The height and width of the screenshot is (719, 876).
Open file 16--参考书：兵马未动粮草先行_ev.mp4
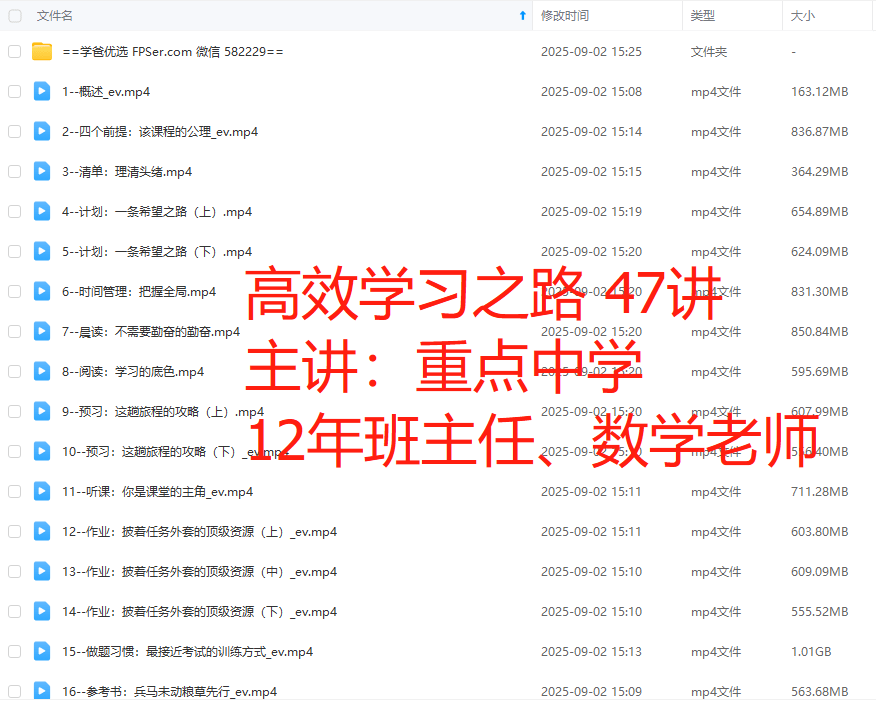(169, 692)
